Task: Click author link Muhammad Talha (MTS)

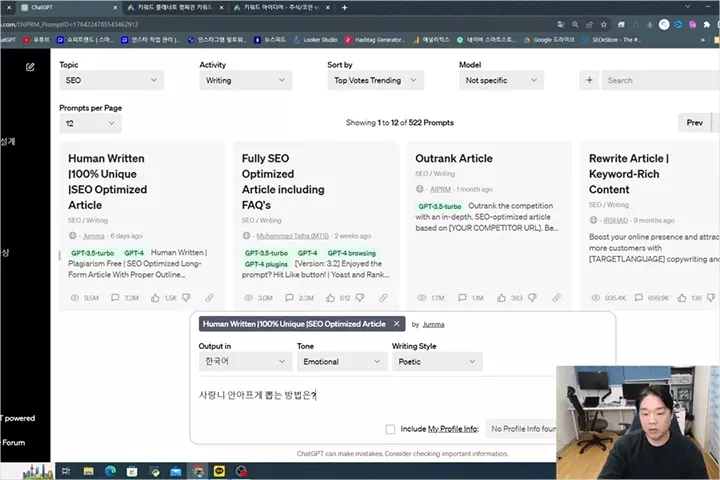Action: (x=292, y=236)
